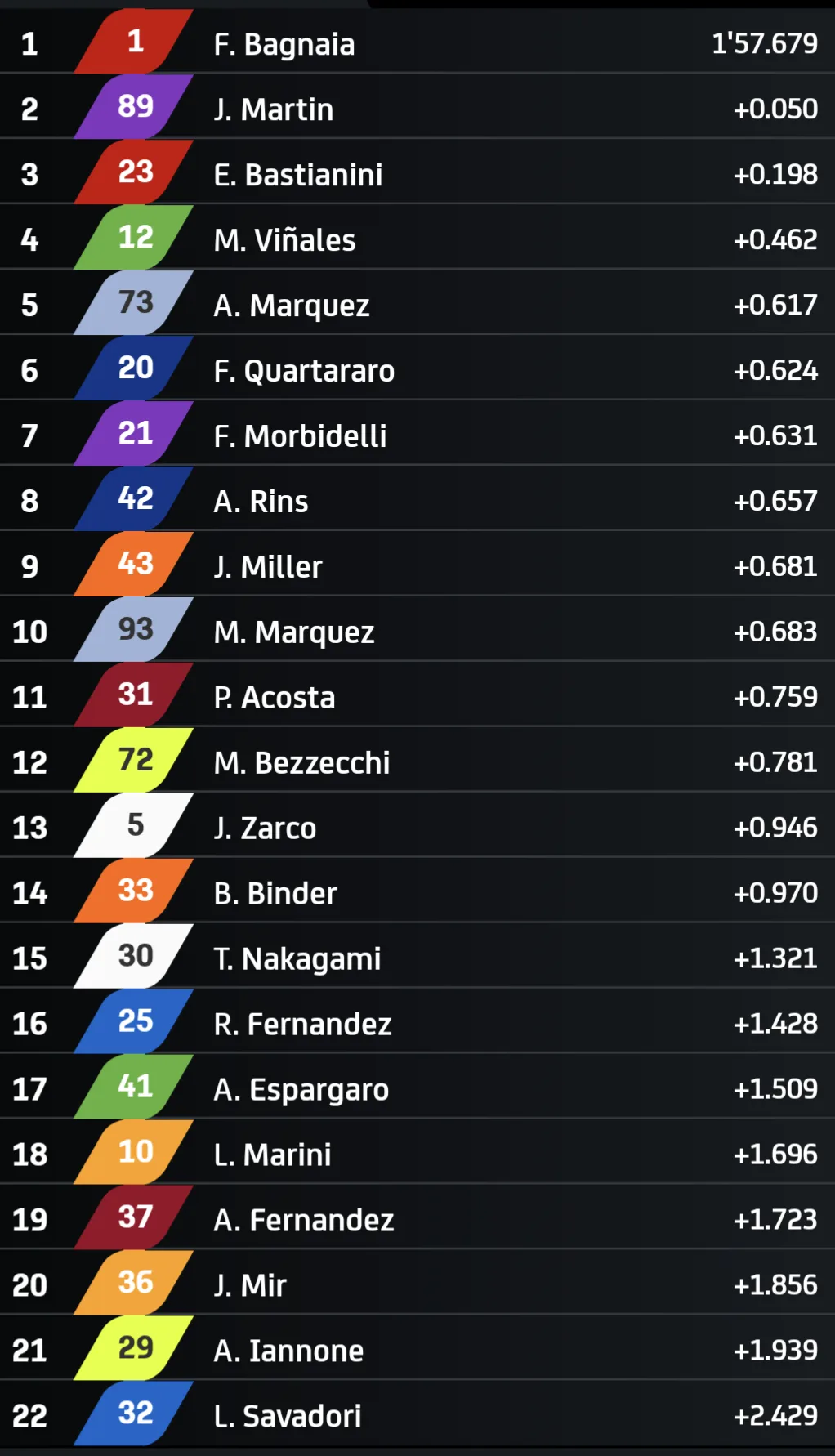Select the green number 12 badge
Image resolution: width=835 pixels, height=1456 pixels.
tap(135, 237)
